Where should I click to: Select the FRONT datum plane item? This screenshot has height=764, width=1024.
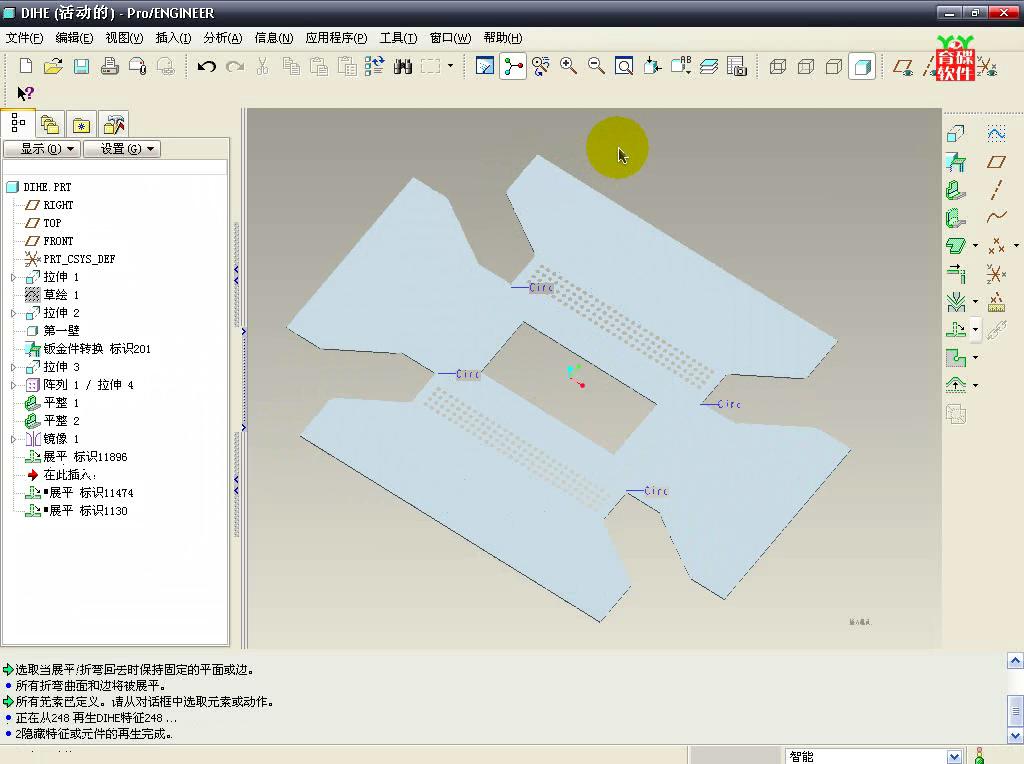58,241
